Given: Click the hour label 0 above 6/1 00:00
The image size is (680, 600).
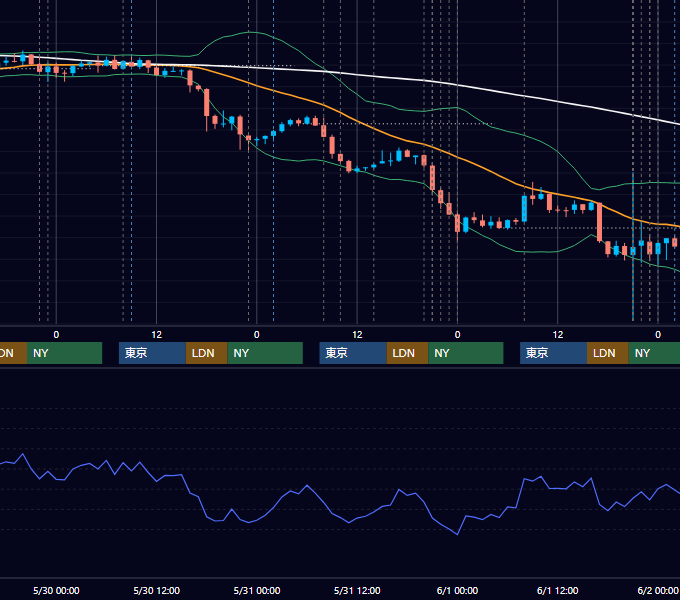Looking at the screenshot, I should pyautogui.click(x=457, y=335).
